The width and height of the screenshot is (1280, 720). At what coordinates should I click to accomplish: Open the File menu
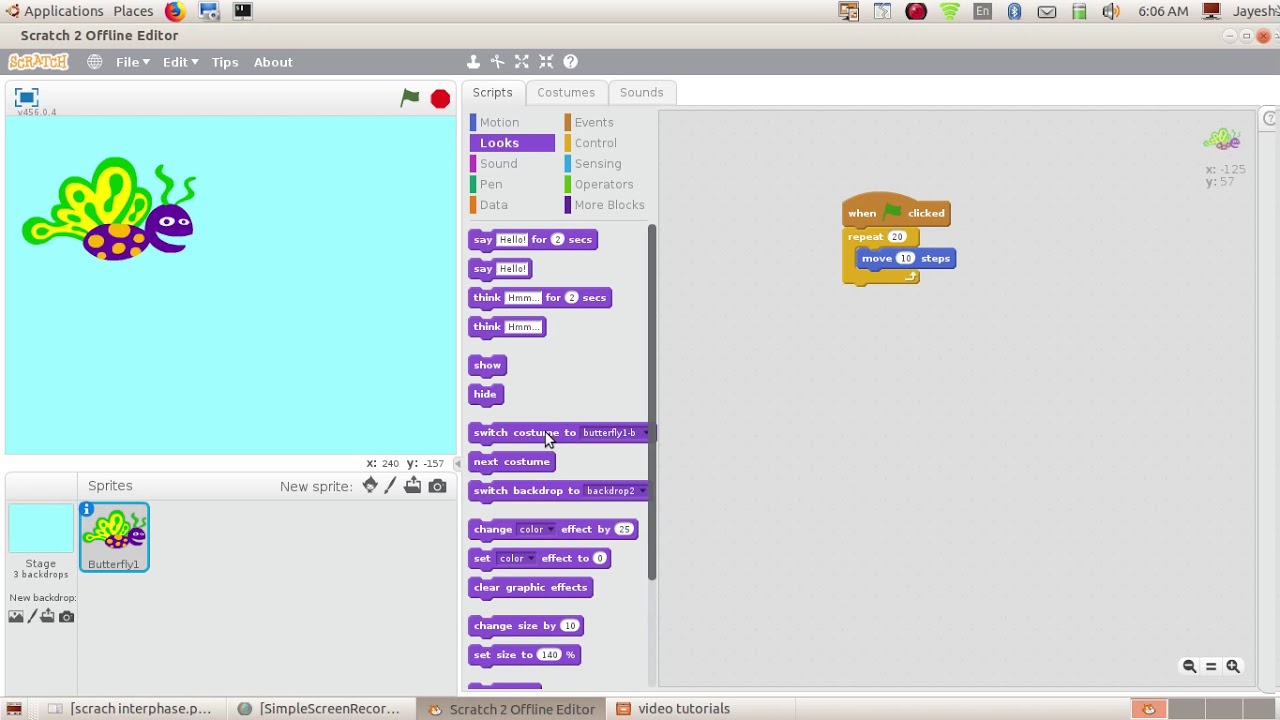click(132, 62)
